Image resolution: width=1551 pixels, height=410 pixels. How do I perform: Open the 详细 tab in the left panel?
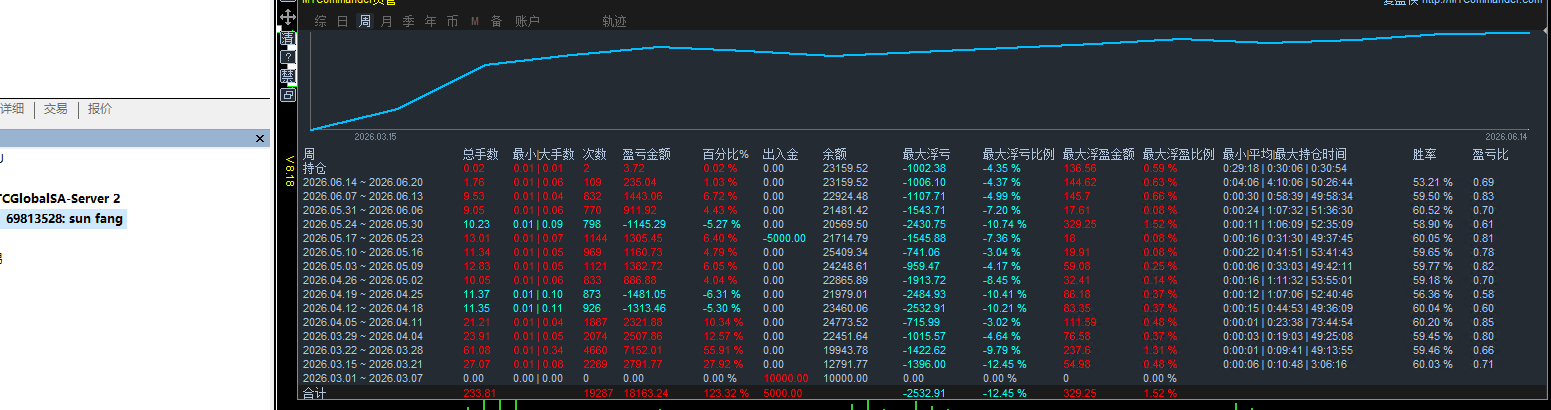(x=12, y=109)
